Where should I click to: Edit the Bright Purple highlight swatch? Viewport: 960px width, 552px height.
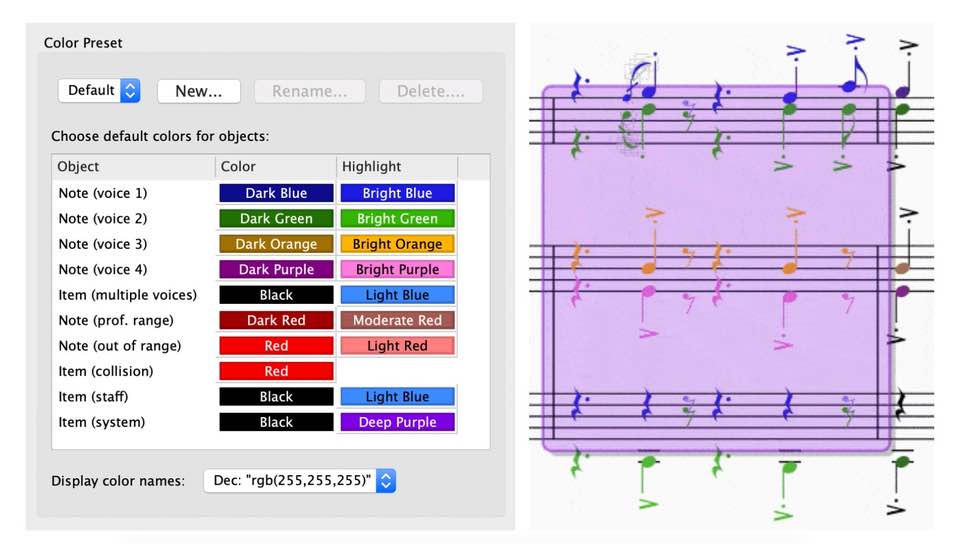(397, 269)
